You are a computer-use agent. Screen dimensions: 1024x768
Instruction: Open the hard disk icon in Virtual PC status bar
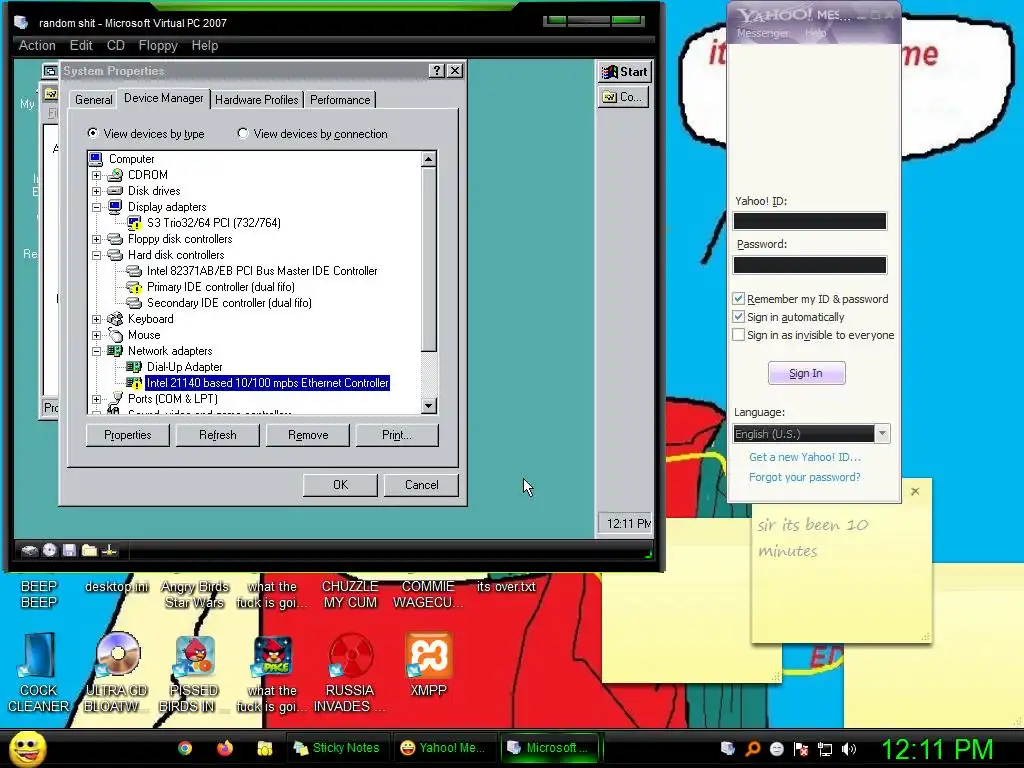coord(29,551)
